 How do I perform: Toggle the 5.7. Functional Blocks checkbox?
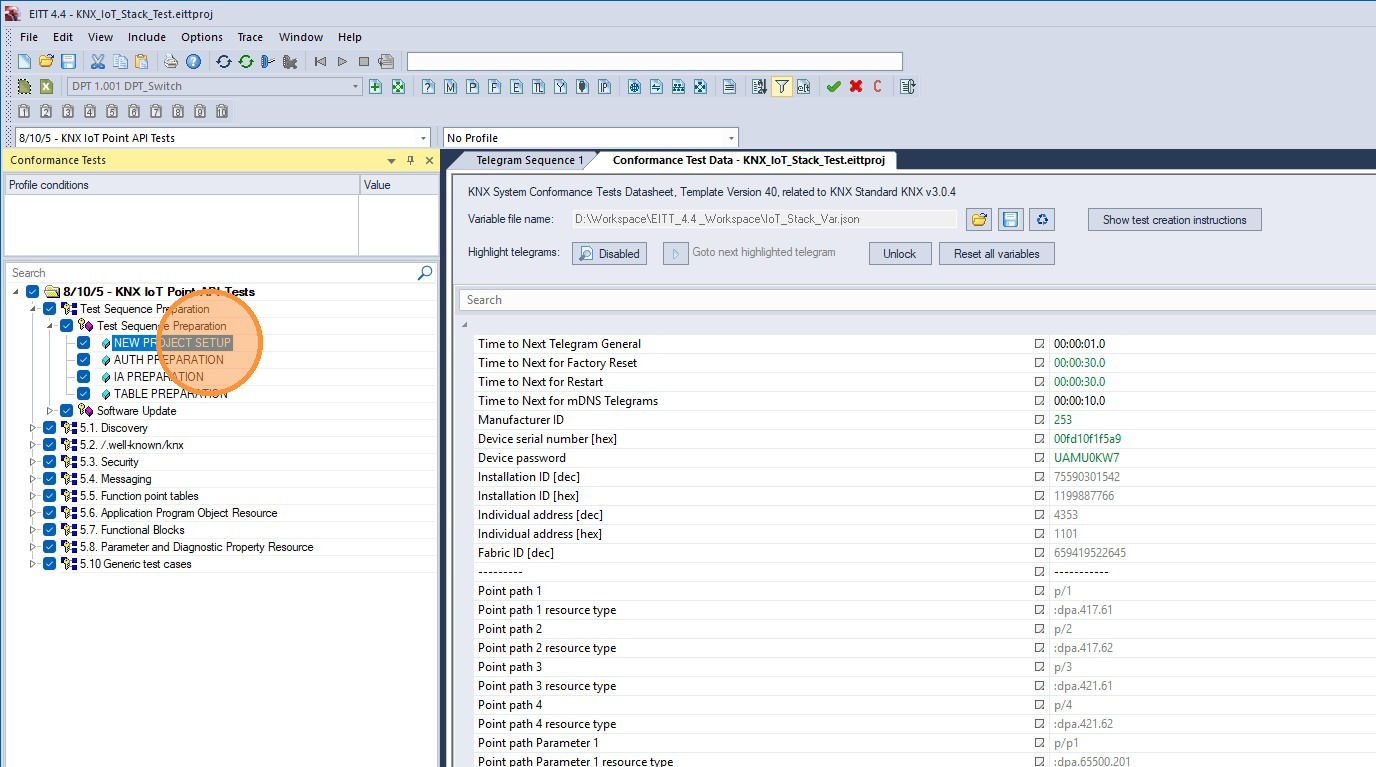click(x=49, y=530)
